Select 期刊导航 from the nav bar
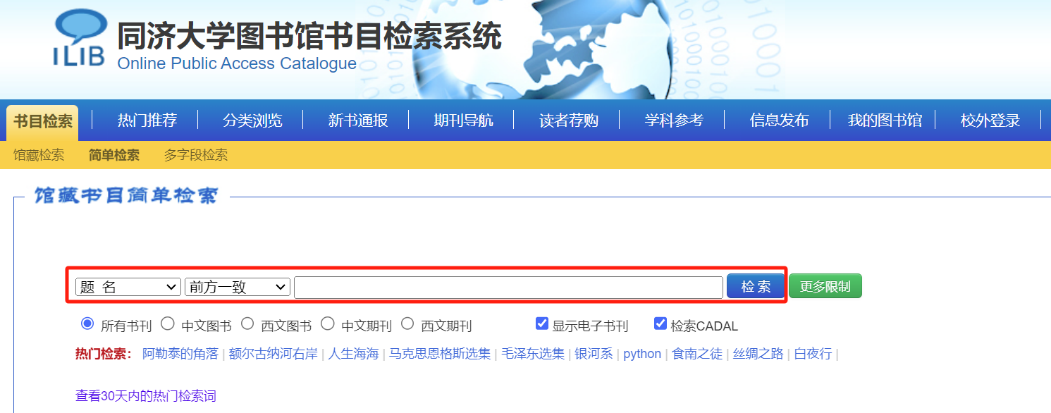Screen dimensions: 1051x413 [x=463, y=121]
